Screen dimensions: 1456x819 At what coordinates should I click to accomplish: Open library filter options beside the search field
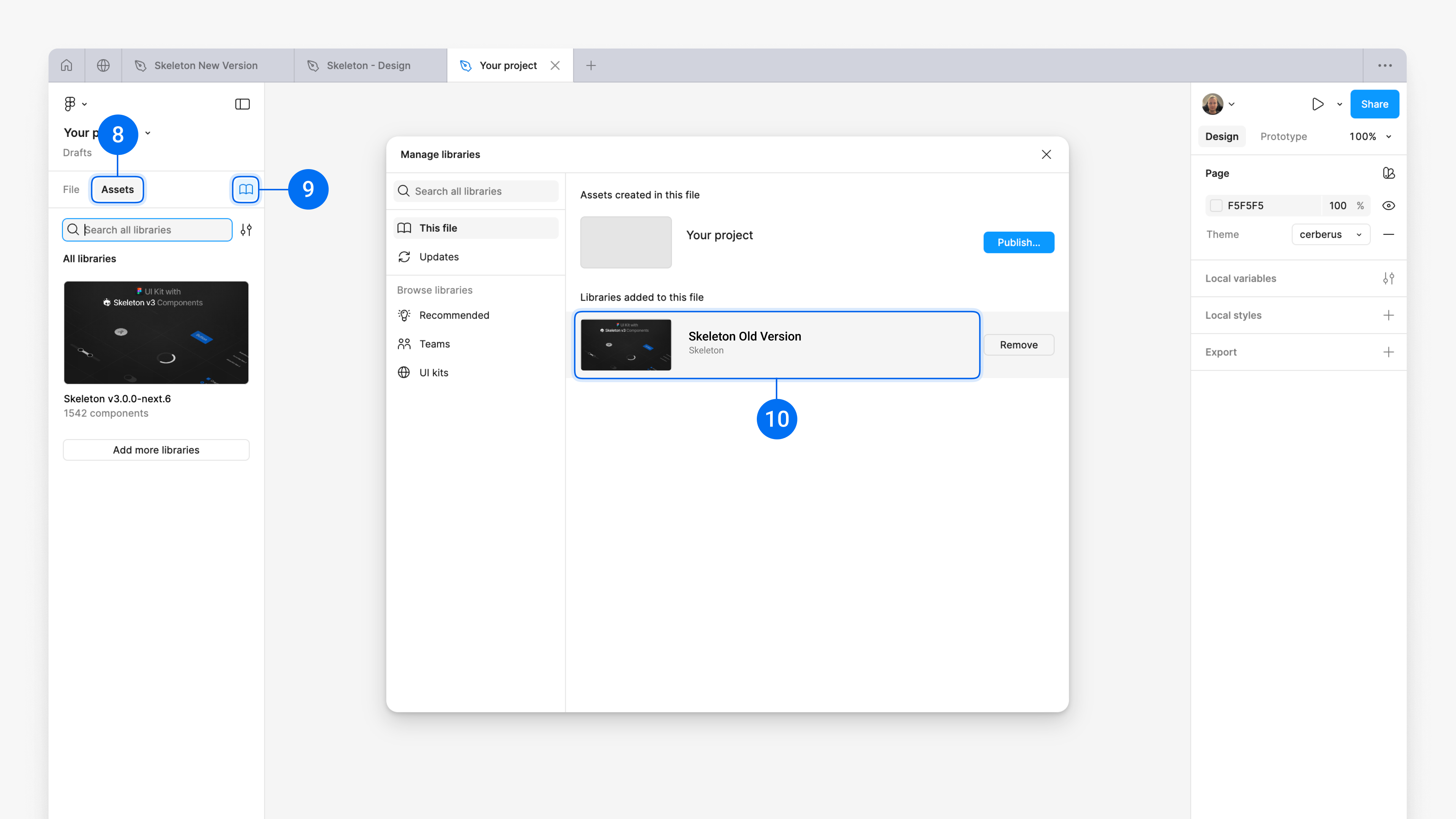[x=246, y=229]
